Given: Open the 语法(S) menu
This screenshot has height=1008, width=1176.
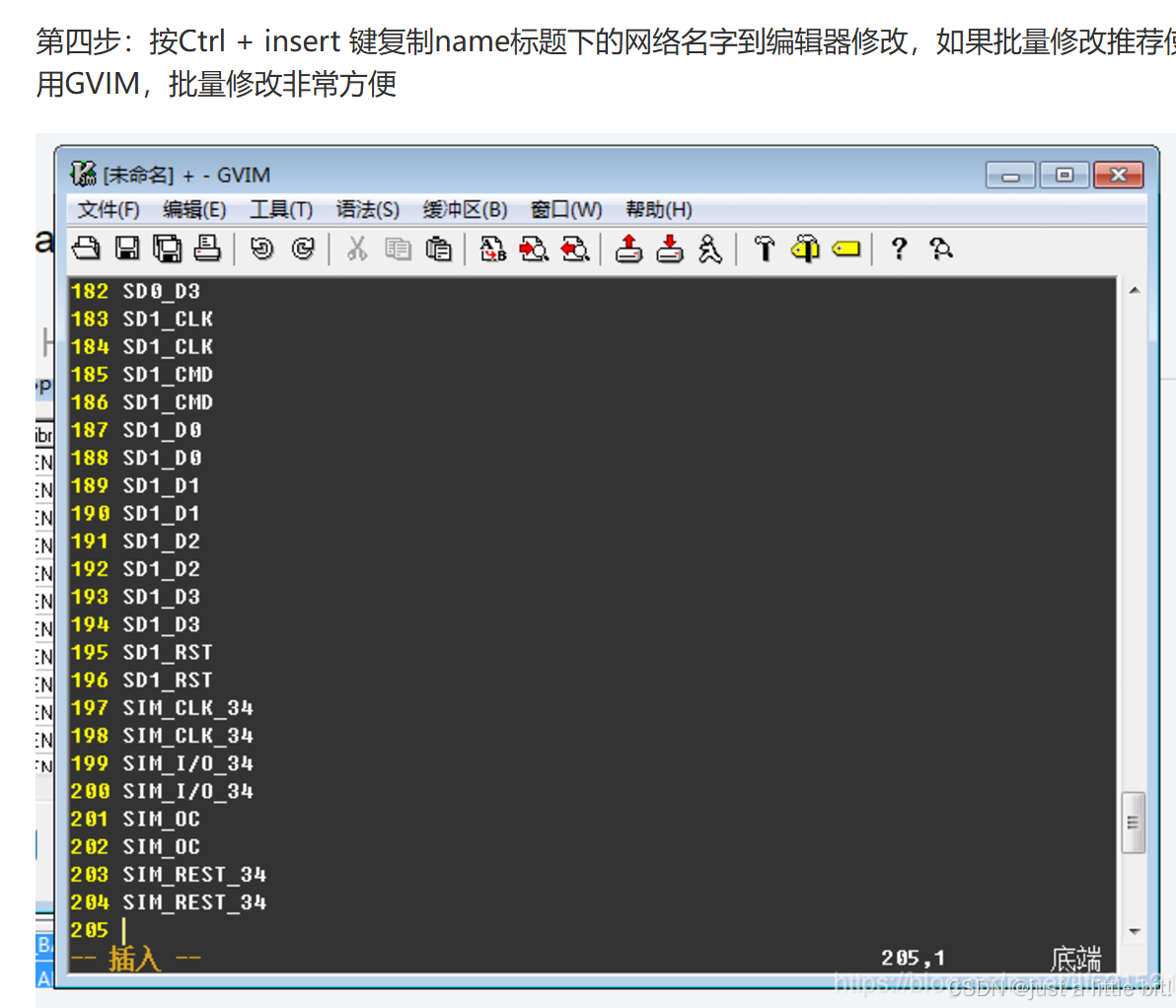Looking at the screenshot, I should [367, 209].
